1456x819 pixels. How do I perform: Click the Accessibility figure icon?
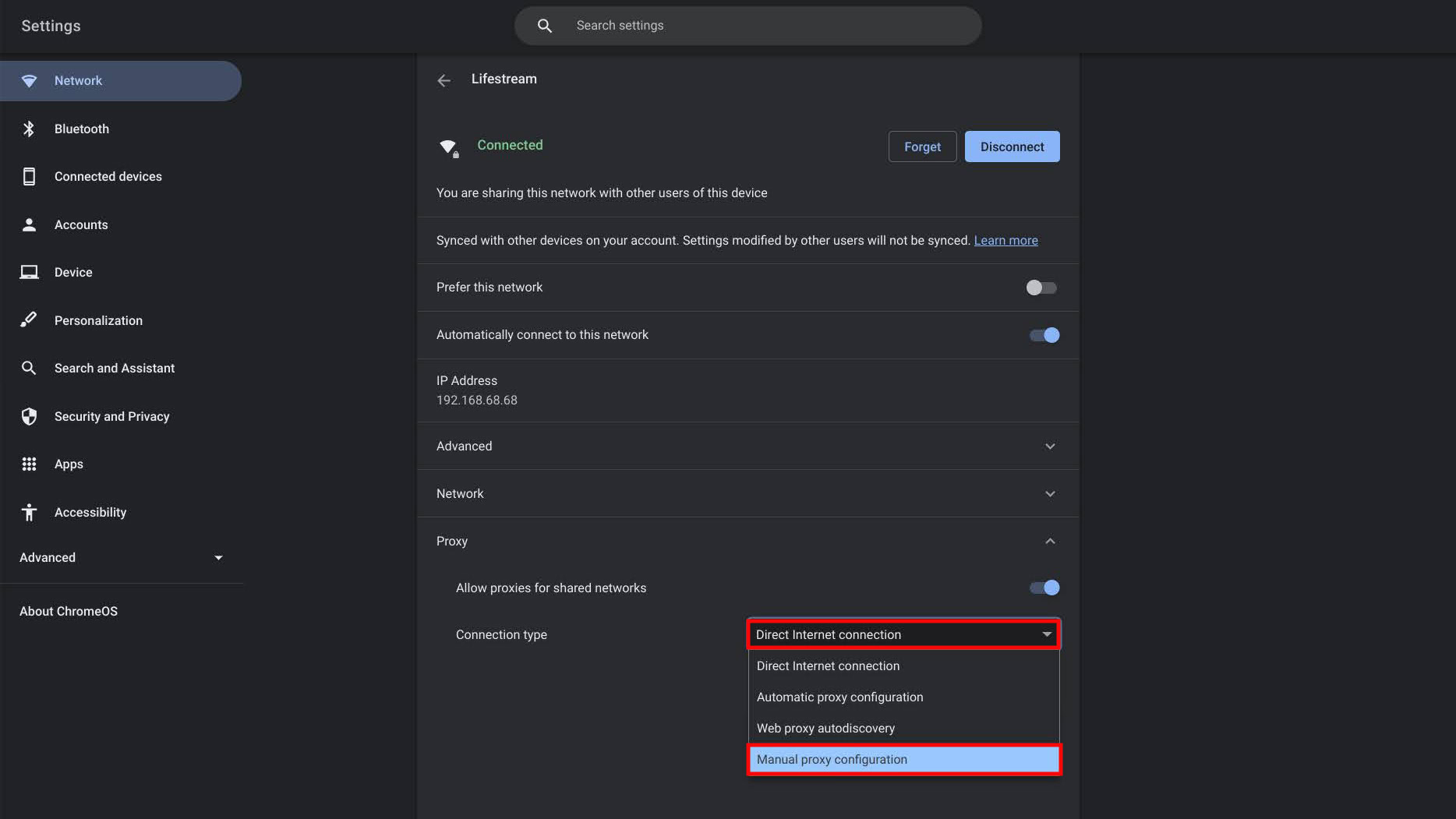click(29, 512)
